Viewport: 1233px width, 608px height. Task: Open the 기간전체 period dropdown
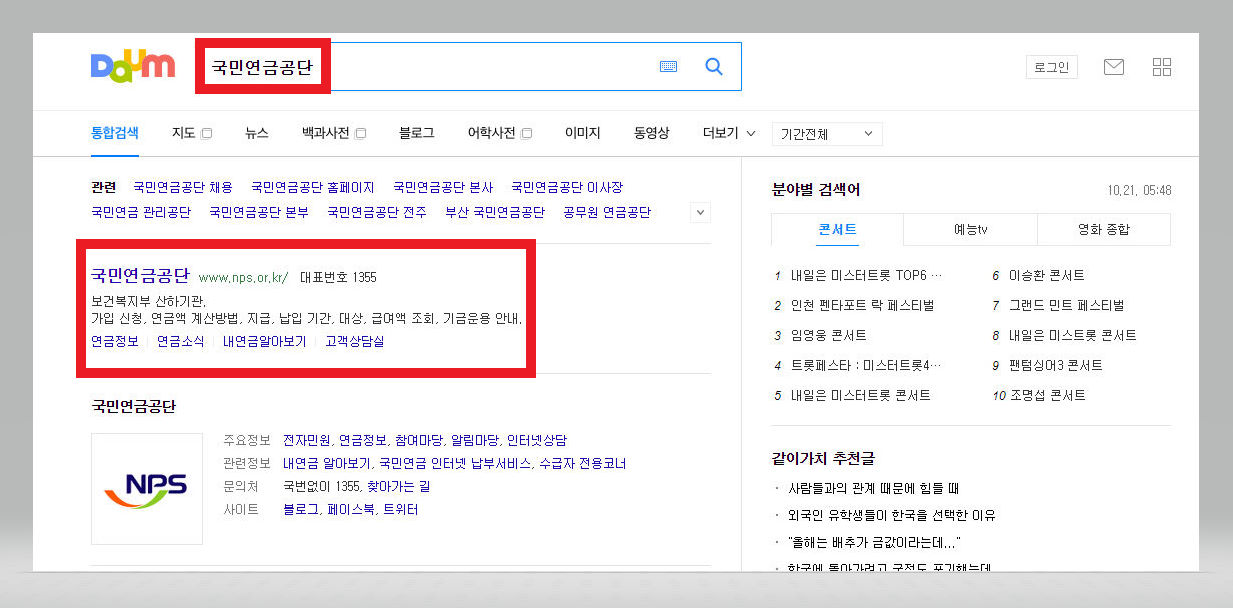click(827, 134)
